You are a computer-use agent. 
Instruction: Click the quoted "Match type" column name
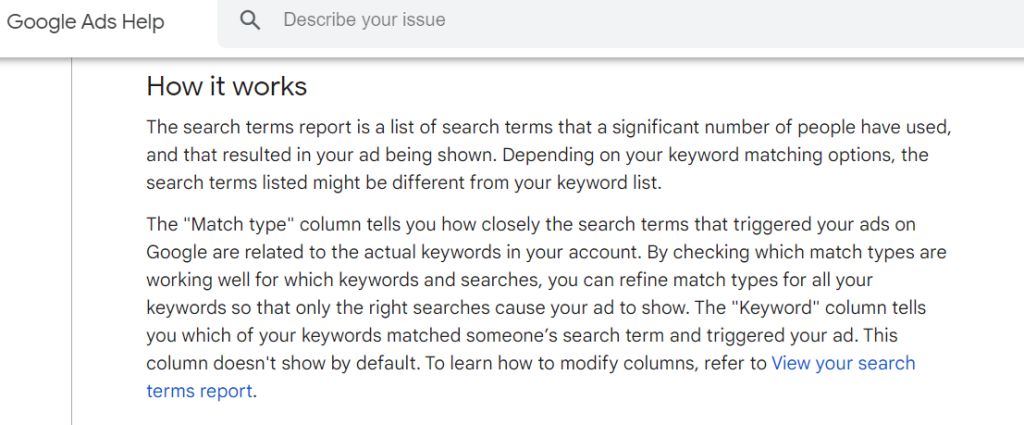click(238, 224)
